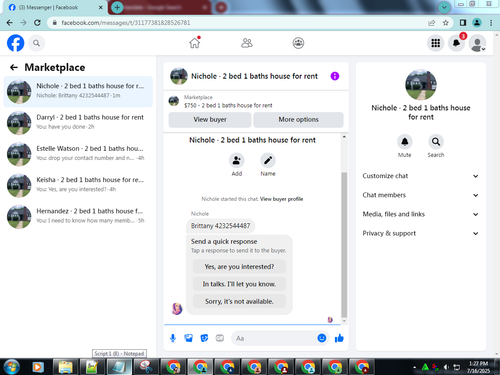Open the Notifications bell with red badge
The height and width of the screenshot is (375, 500).
pos(456,43)
